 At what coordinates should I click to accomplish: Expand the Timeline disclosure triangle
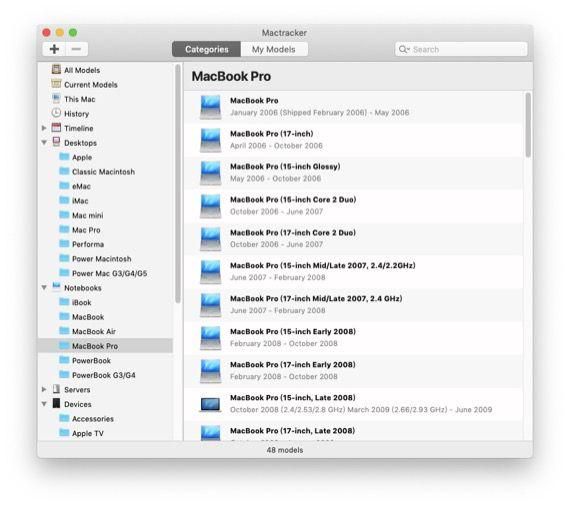44,128
